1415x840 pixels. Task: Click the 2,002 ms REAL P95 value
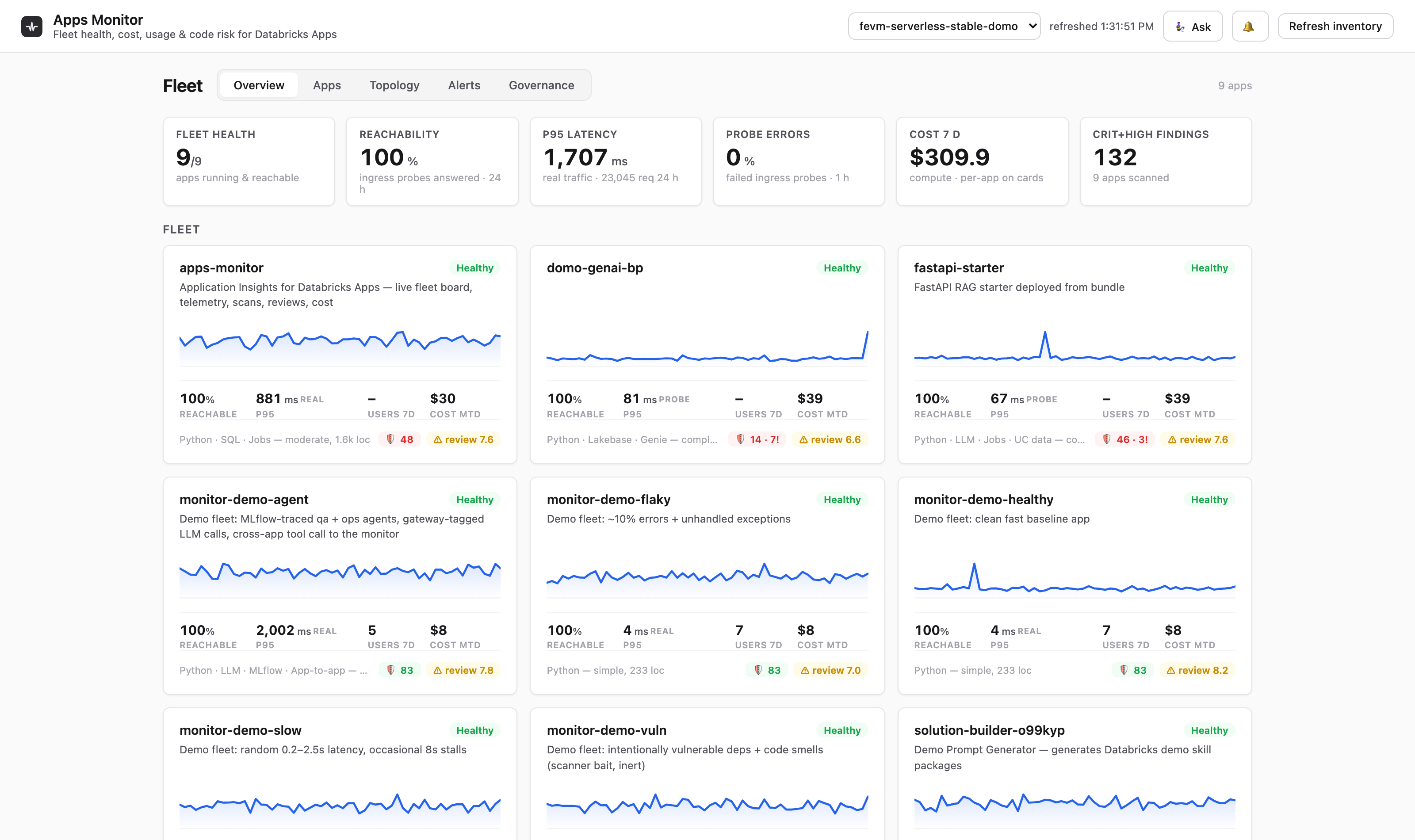pyautogui.click(x=296, y=630)
